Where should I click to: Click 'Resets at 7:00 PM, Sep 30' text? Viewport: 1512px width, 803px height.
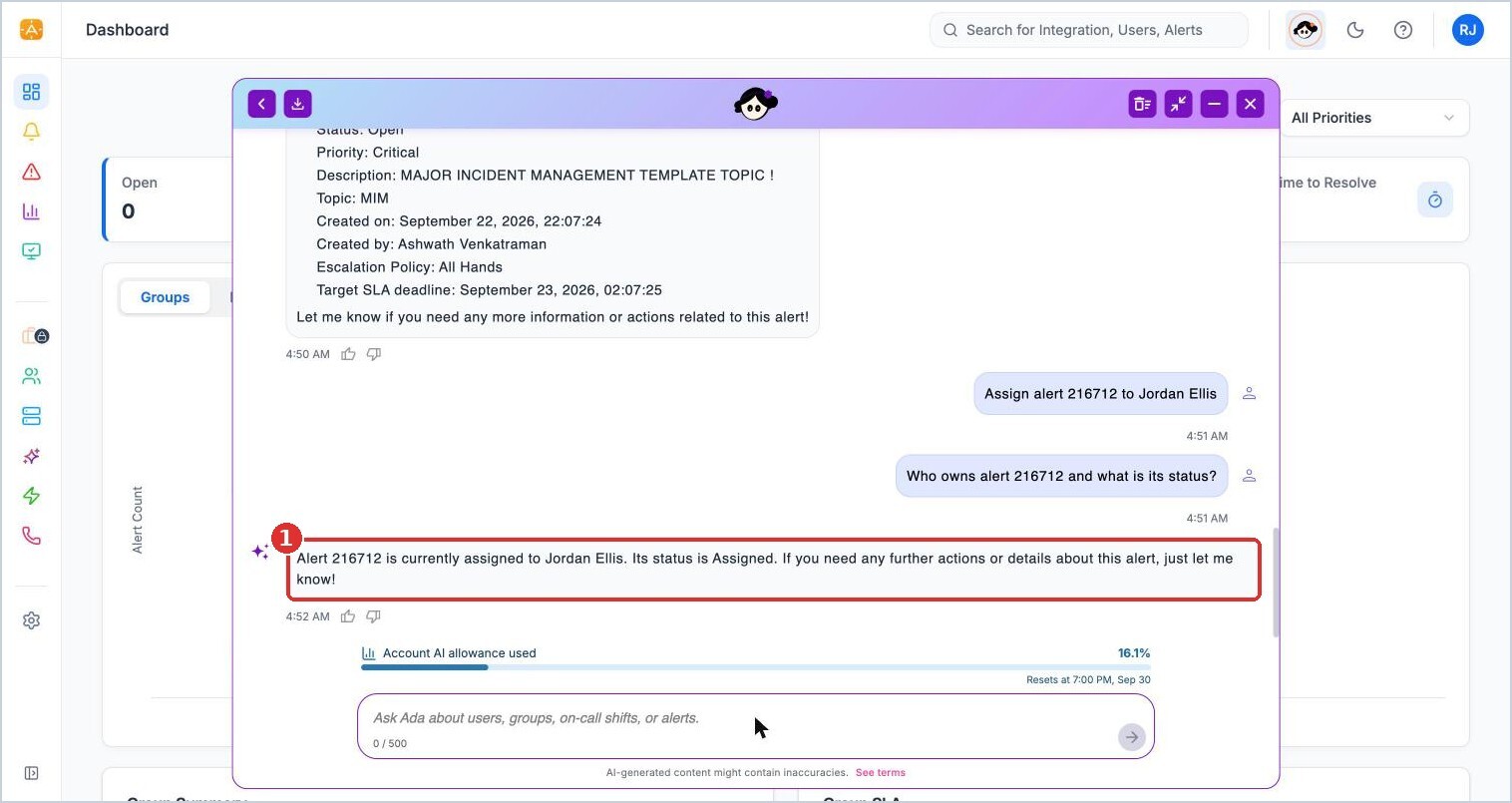(x=1088, y=680)
